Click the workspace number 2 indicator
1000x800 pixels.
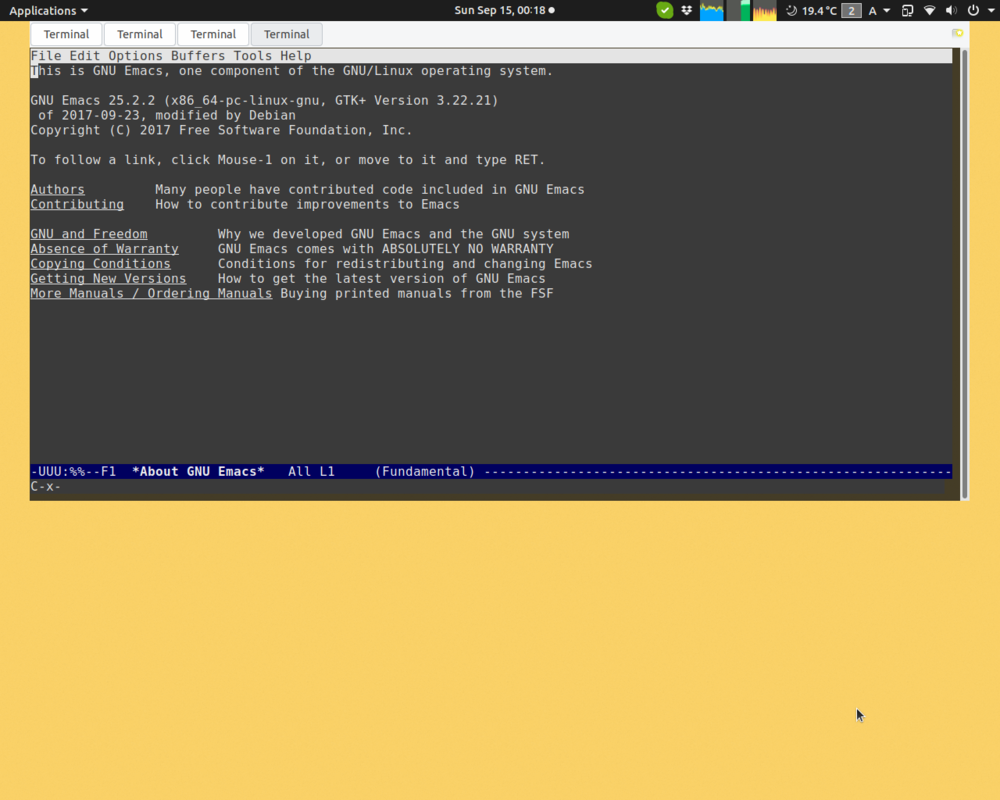851,10
